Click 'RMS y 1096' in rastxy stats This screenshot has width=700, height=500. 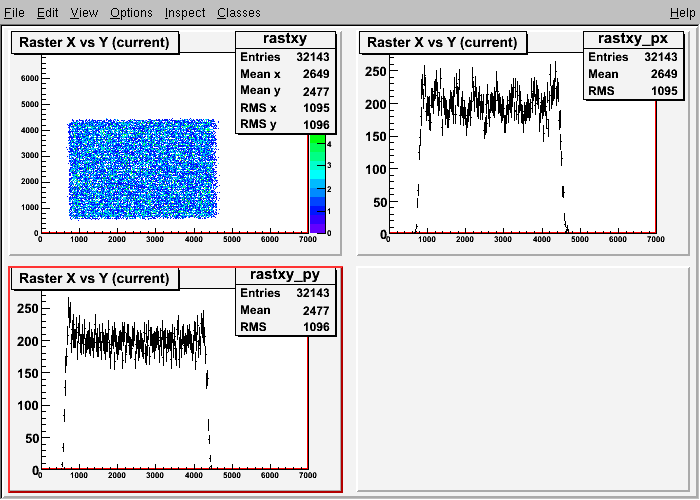click(285, 125)
